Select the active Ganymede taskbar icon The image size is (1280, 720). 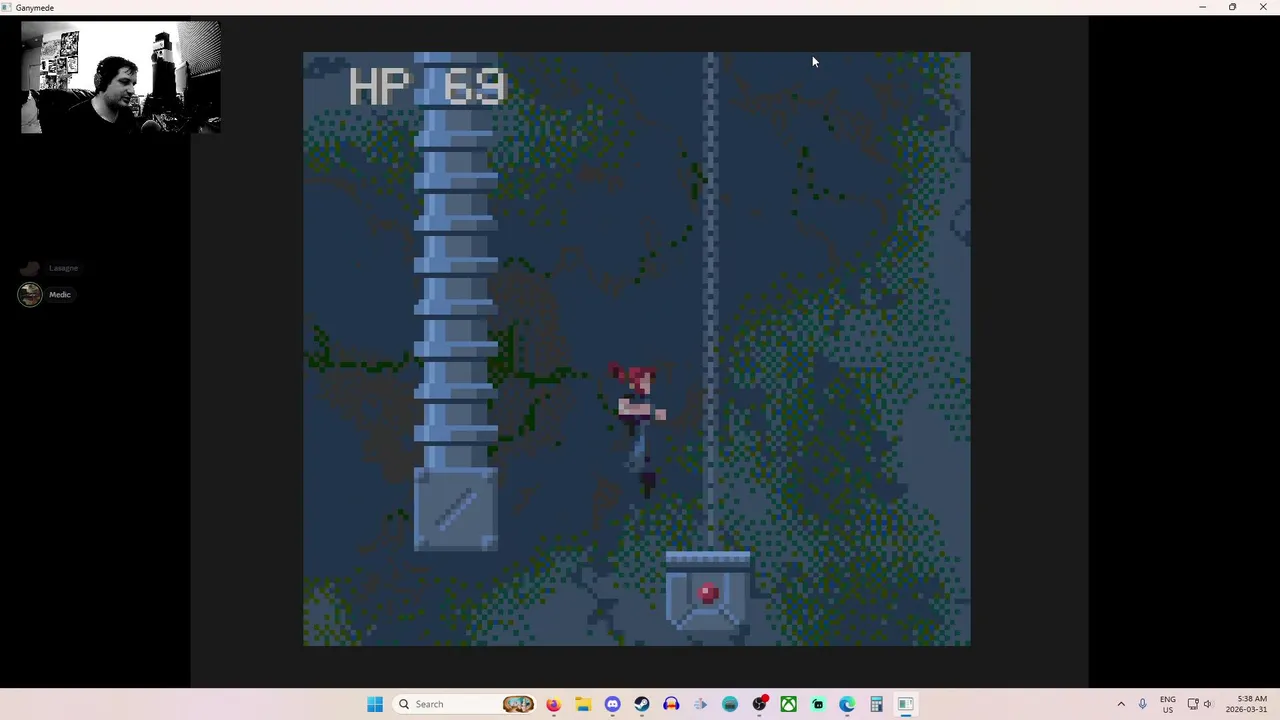pyautogui.click(x=905, y=704)
